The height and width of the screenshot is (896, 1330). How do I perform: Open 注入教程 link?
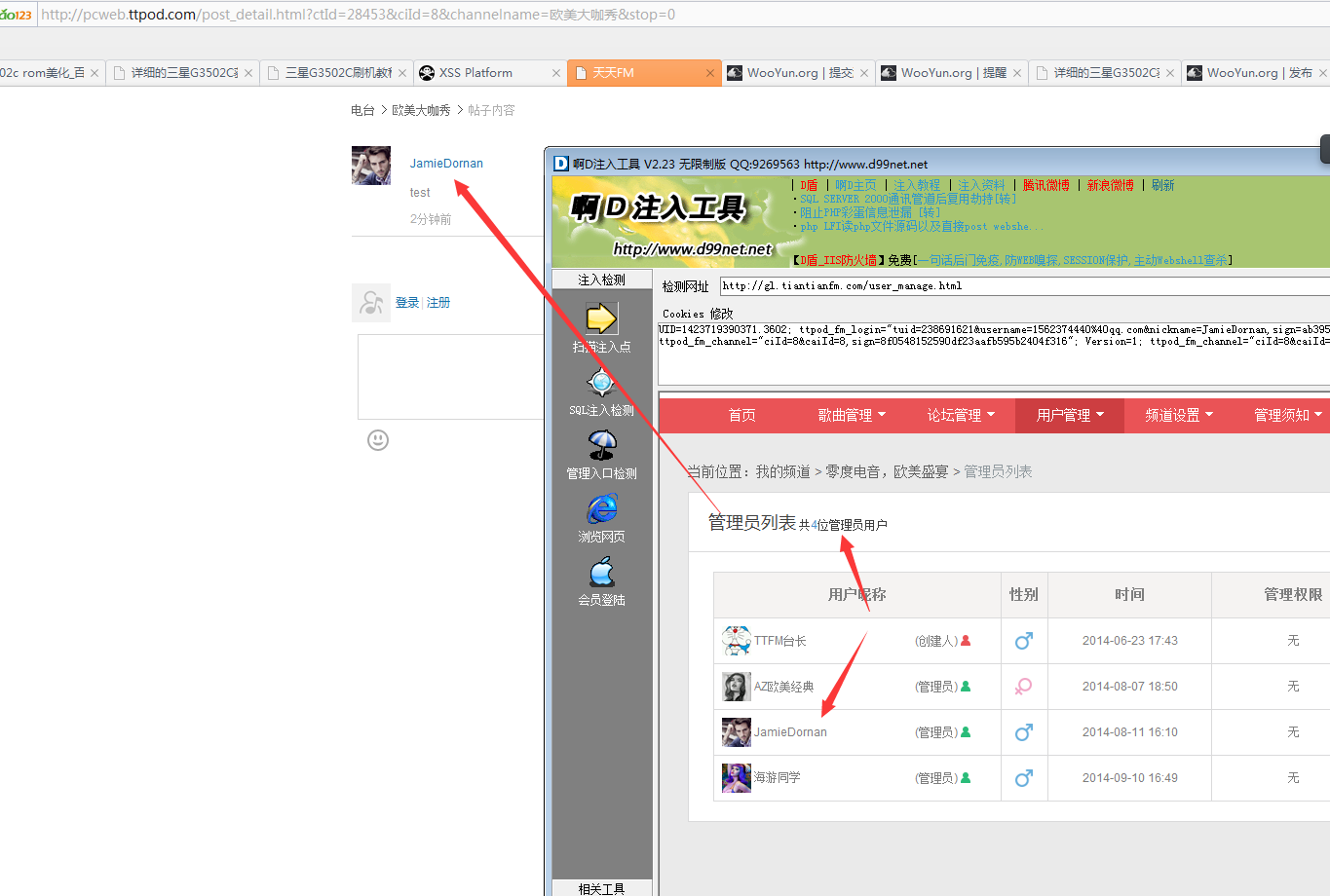(917, 185)
